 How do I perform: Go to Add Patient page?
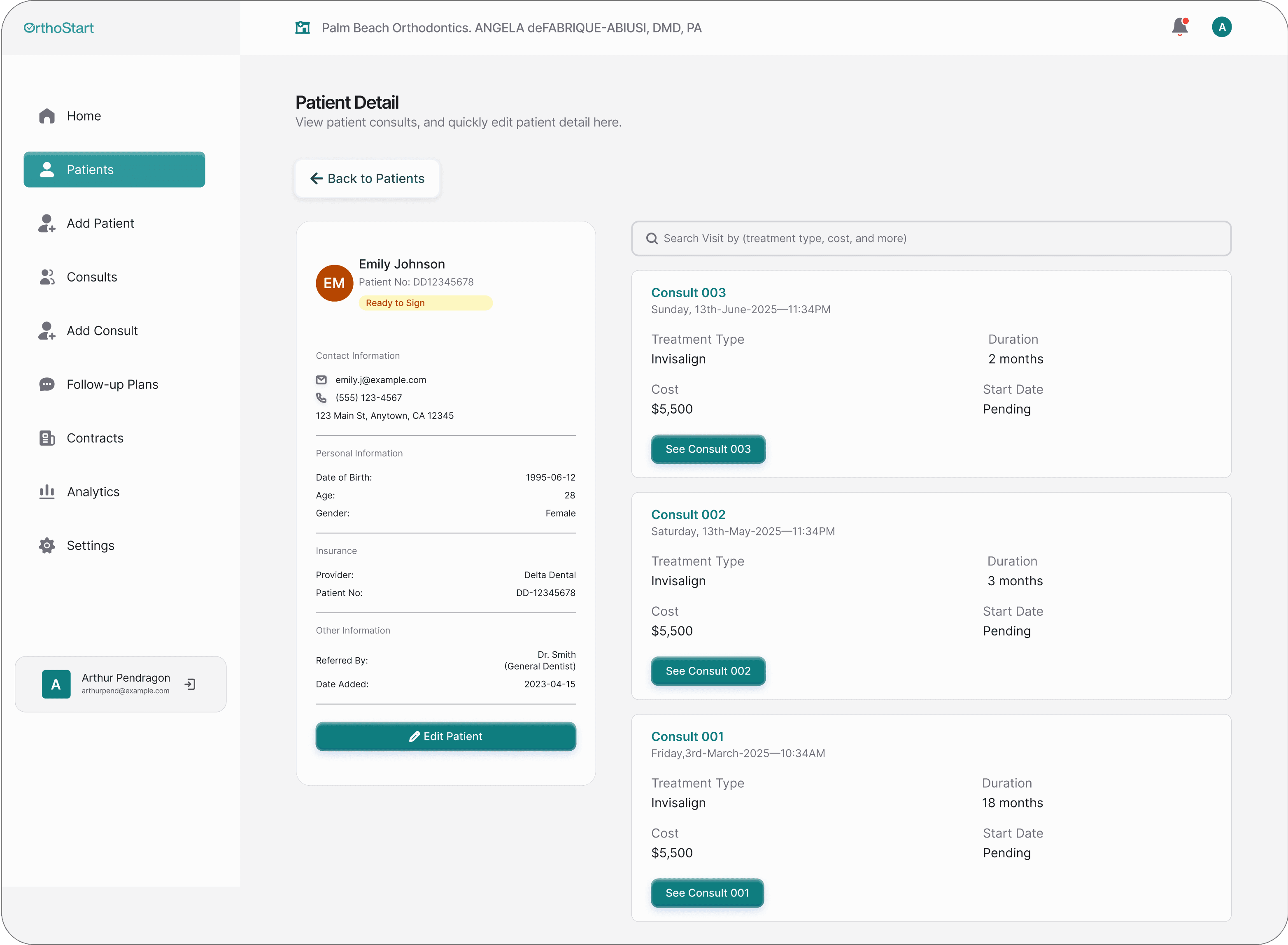[100, 223]
